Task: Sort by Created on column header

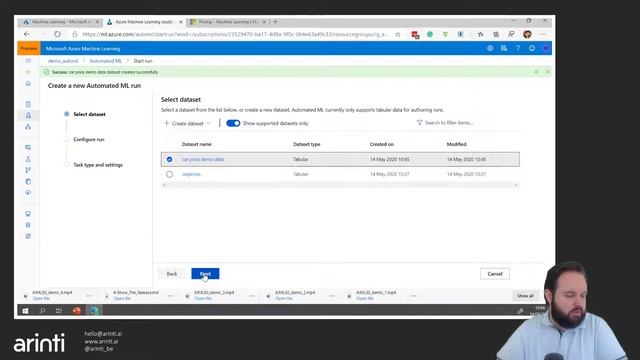Action: [x=382, y=144]
